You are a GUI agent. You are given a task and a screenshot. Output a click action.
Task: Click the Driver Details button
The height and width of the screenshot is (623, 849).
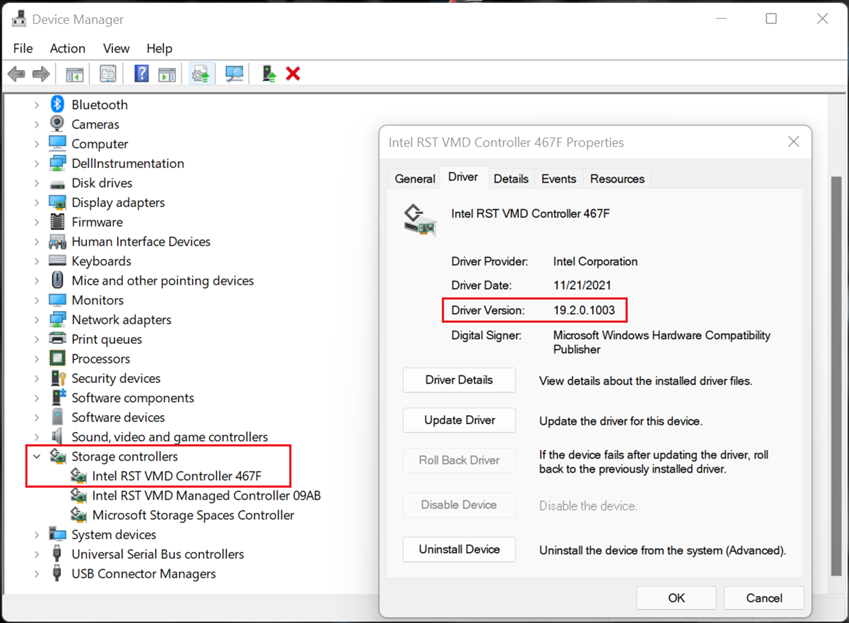[459, 380]
